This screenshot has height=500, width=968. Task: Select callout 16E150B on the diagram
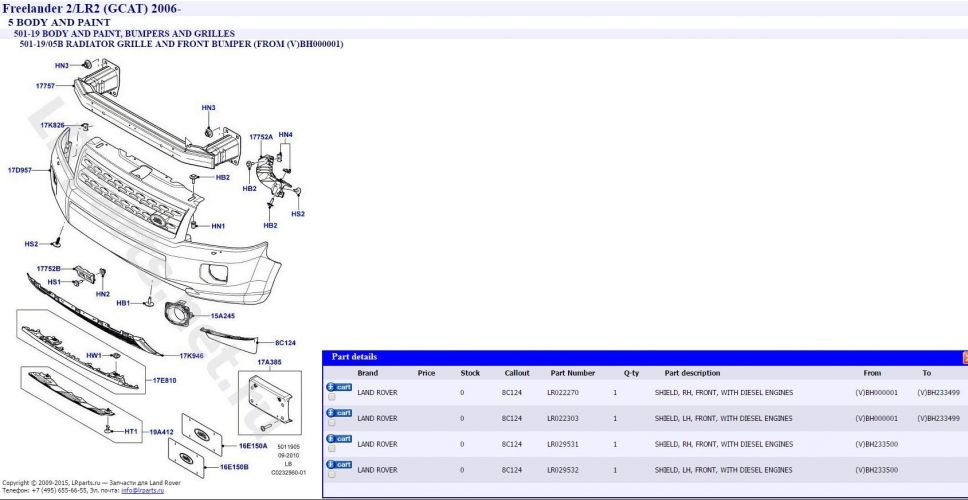(234, 467)
